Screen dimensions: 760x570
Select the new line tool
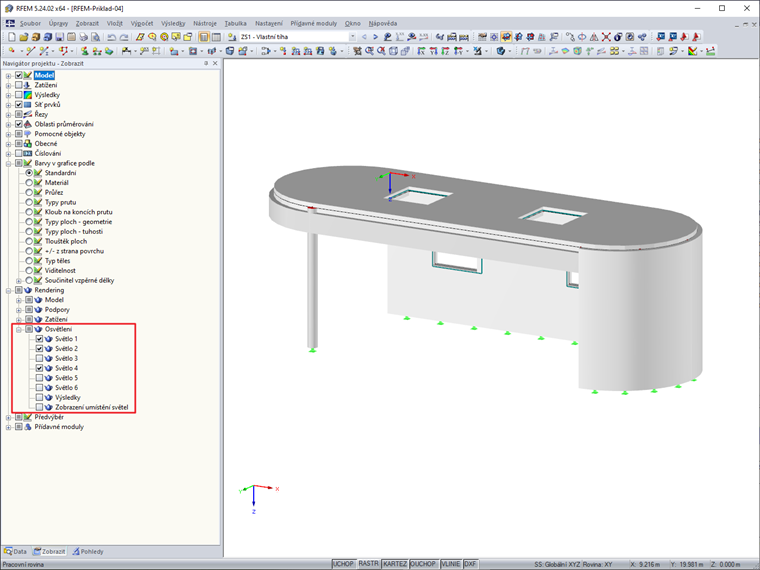click(30, 51)
